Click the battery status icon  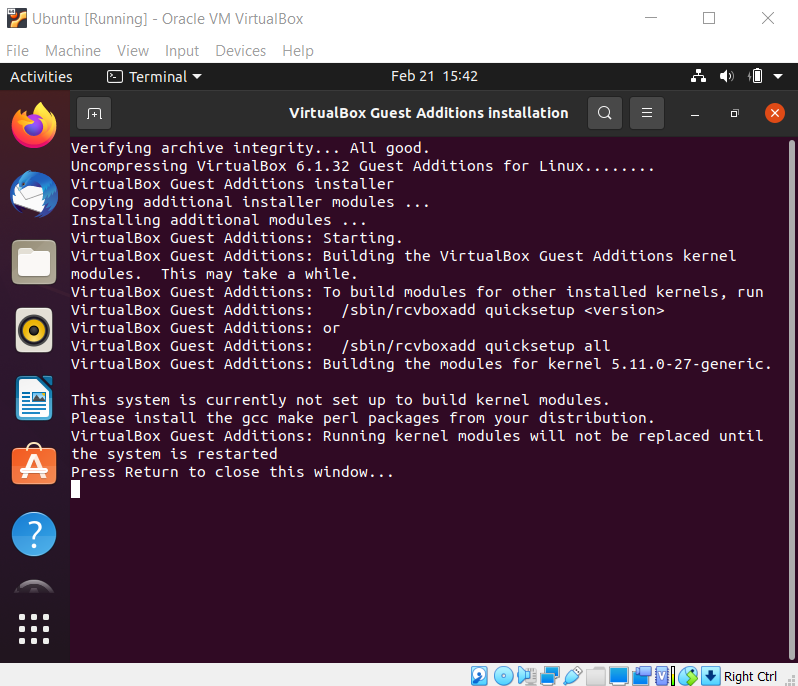[755, 76]
